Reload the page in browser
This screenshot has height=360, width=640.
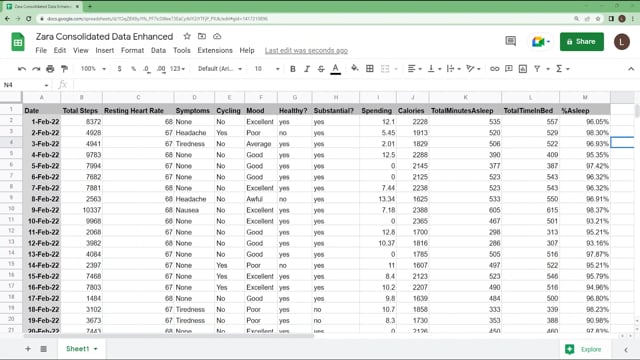tap(29, 19)
